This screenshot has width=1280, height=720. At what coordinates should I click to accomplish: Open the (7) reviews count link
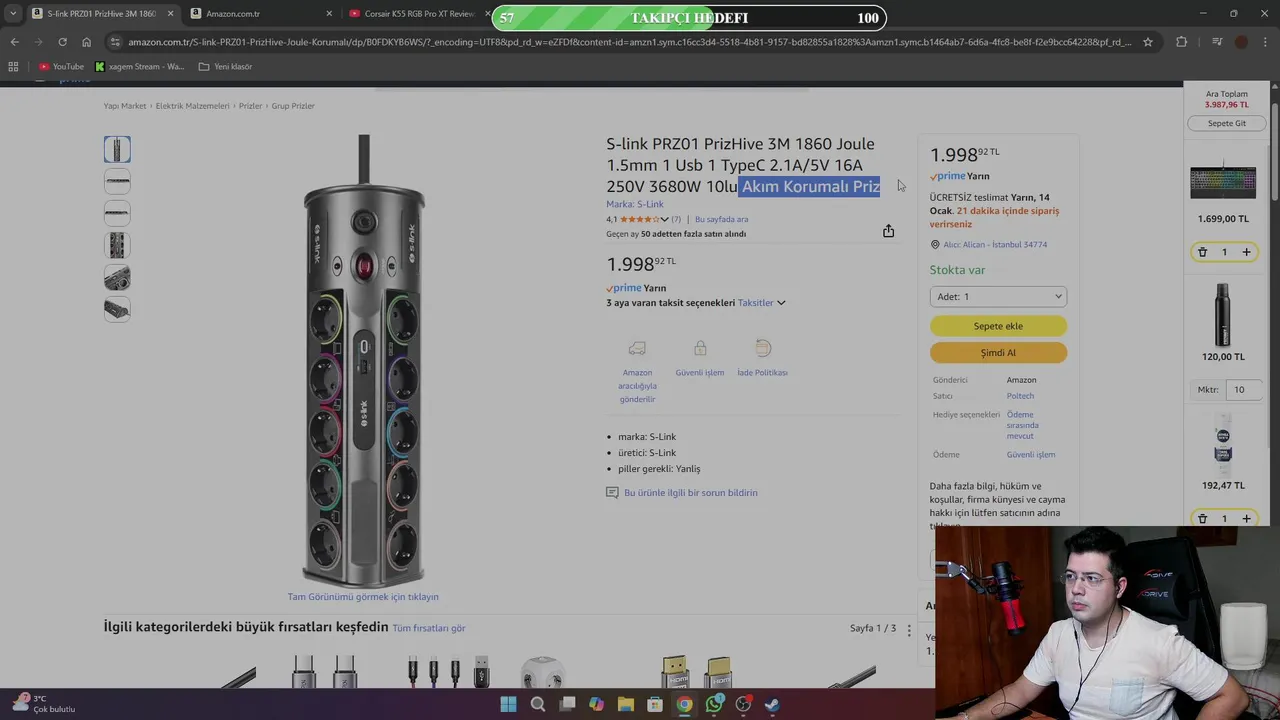(676, 219)
